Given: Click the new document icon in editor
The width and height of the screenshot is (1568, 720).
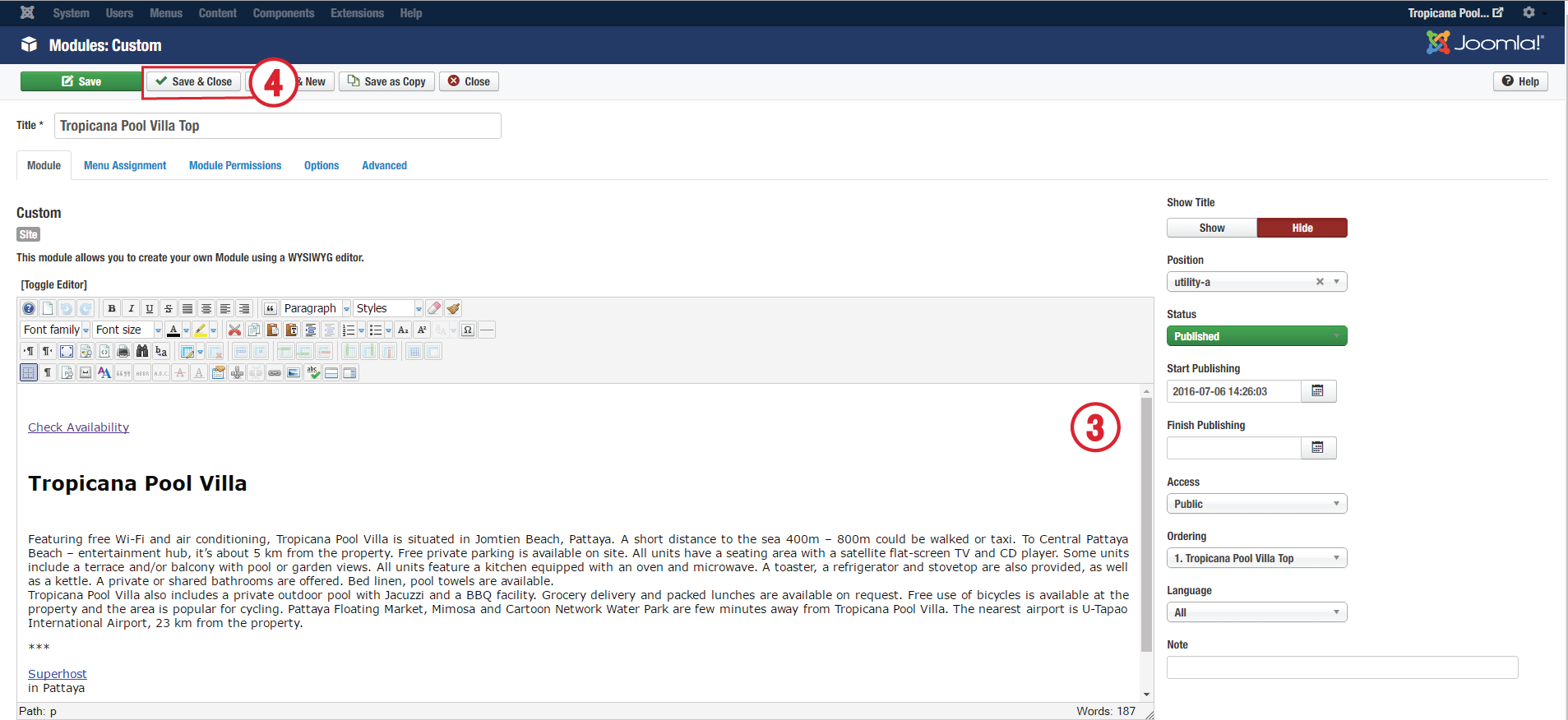Looking at the screenshot, I should (x=48, y=308).
